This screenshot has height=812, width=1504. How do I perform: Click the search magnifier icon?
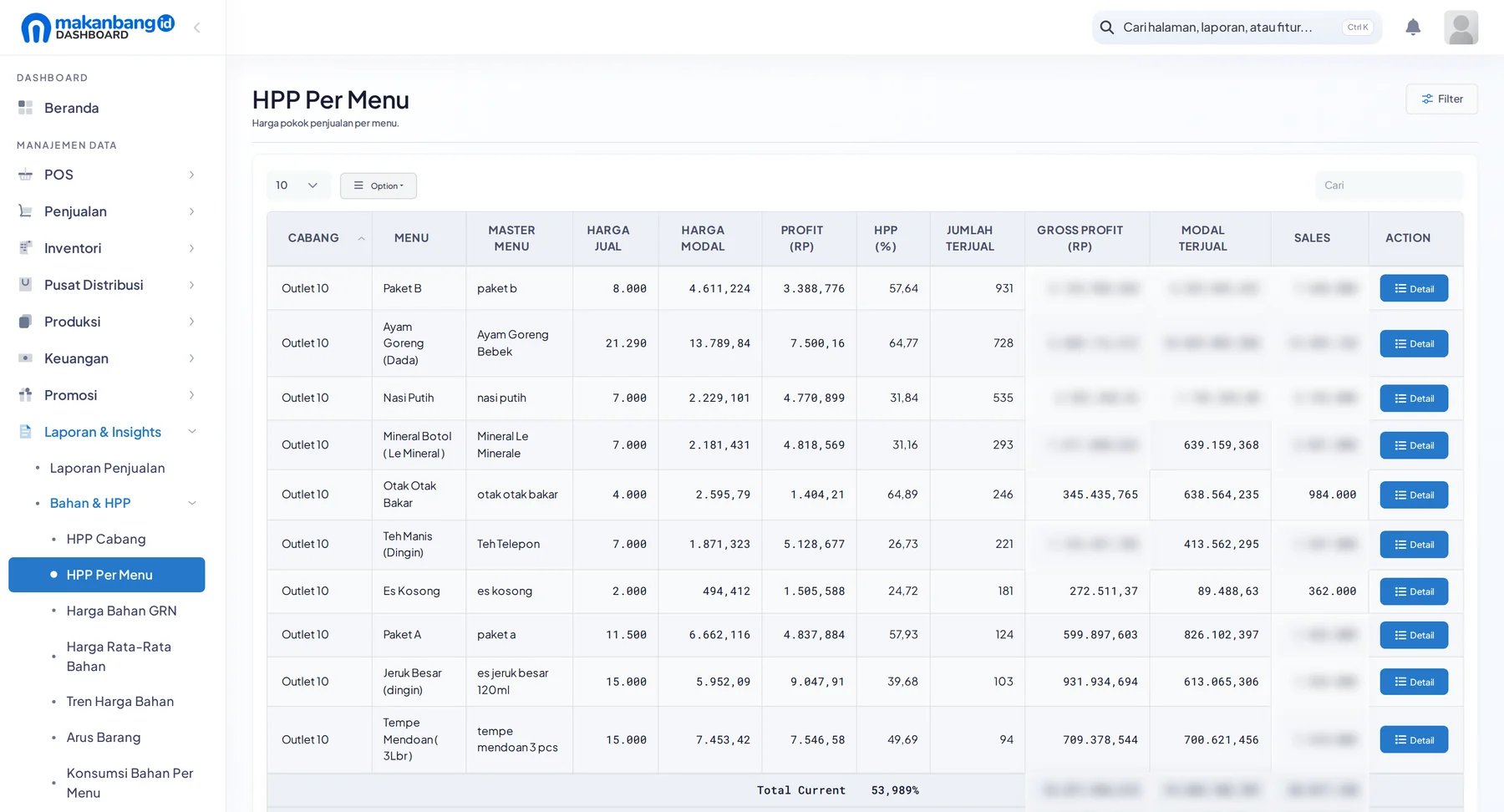click(1107, 28)
